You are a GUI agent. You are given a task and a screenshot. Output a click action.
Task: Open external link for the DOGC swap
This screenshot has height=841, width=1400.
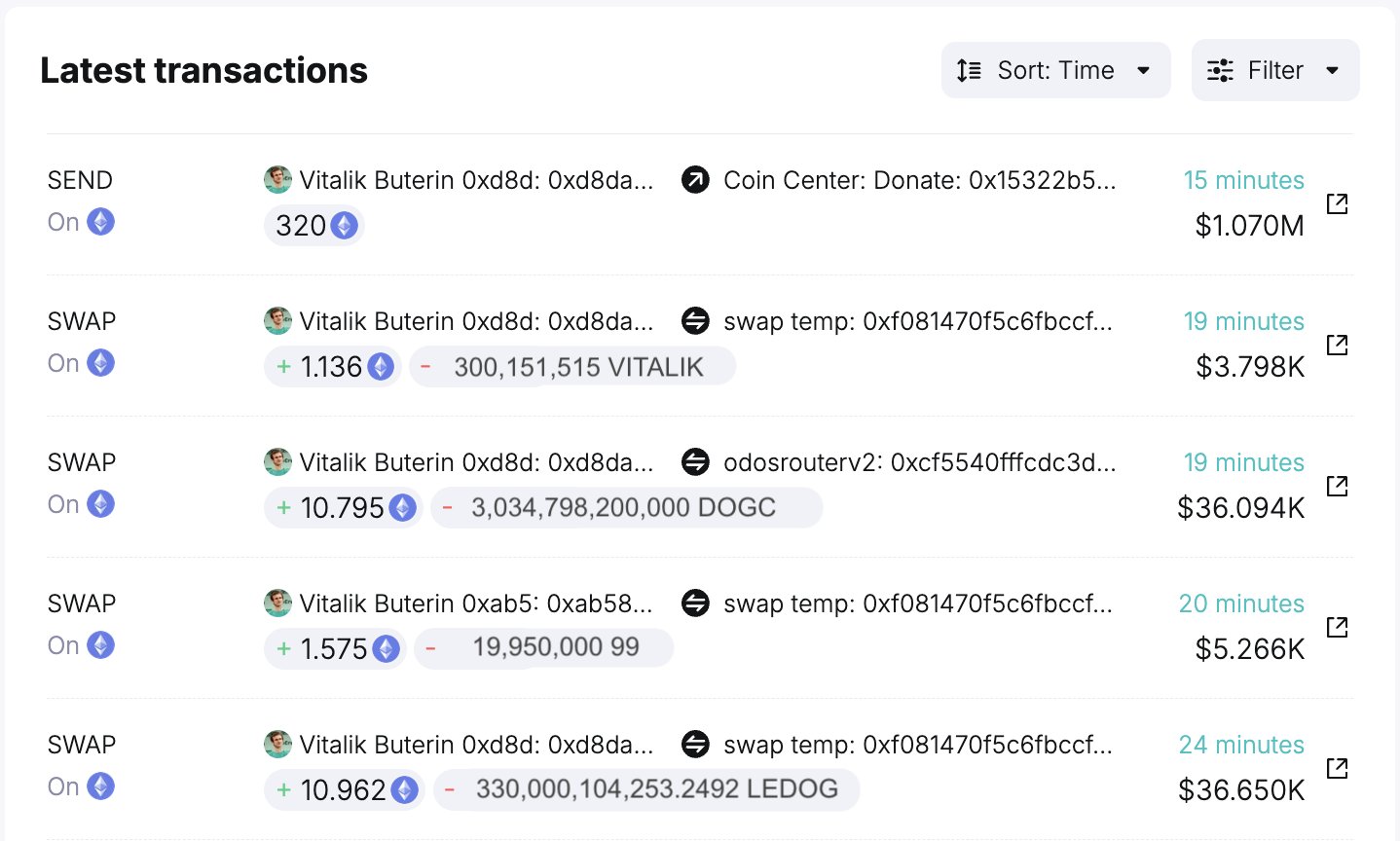1337,486
